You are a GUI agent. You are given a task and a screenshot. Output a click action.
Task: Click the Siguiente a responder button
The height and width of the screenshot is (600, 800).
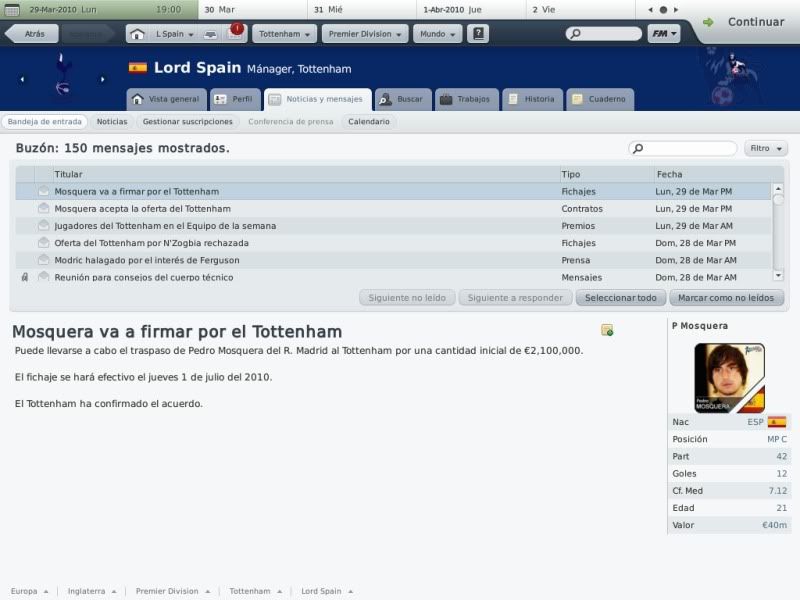(x=515, y=298)
